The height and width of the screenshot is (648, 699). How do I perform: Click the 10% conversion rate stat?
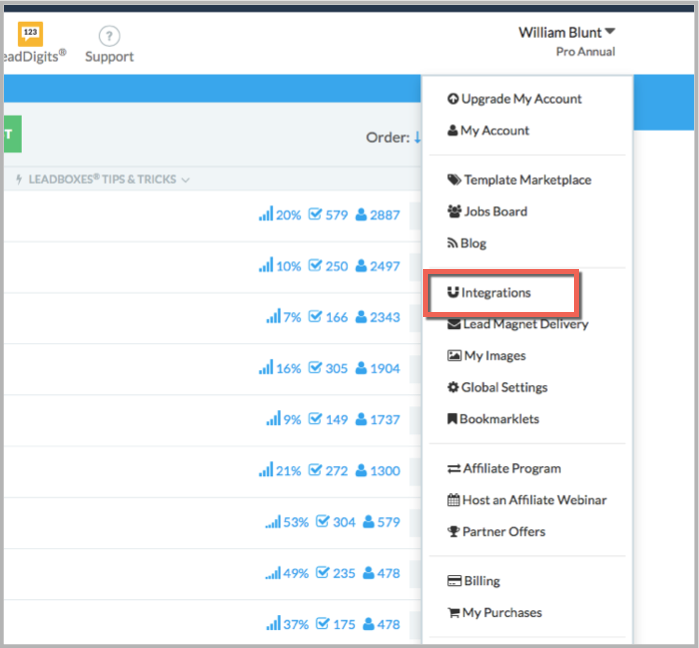point(280,266)
